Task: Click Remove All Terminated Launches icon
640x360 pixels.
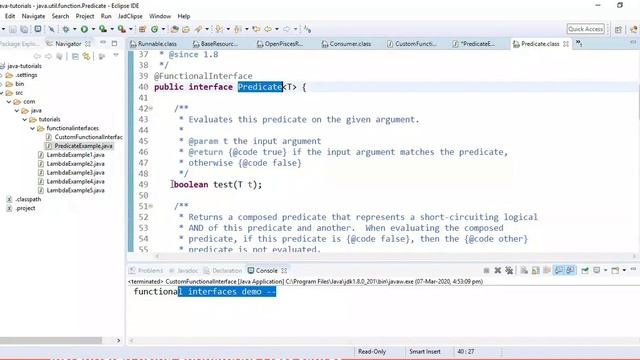Action: click(509, 271)
